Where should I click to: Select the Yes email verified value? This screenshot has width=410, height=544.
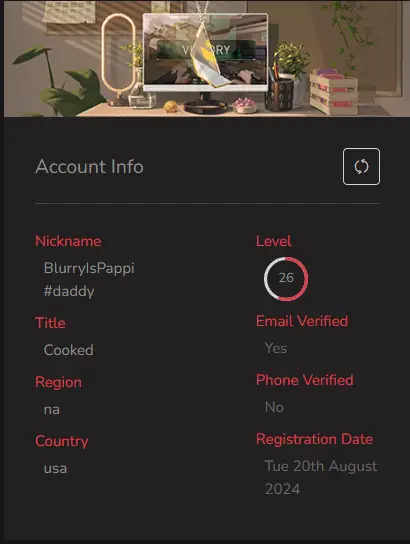click(x=276, y=348)
